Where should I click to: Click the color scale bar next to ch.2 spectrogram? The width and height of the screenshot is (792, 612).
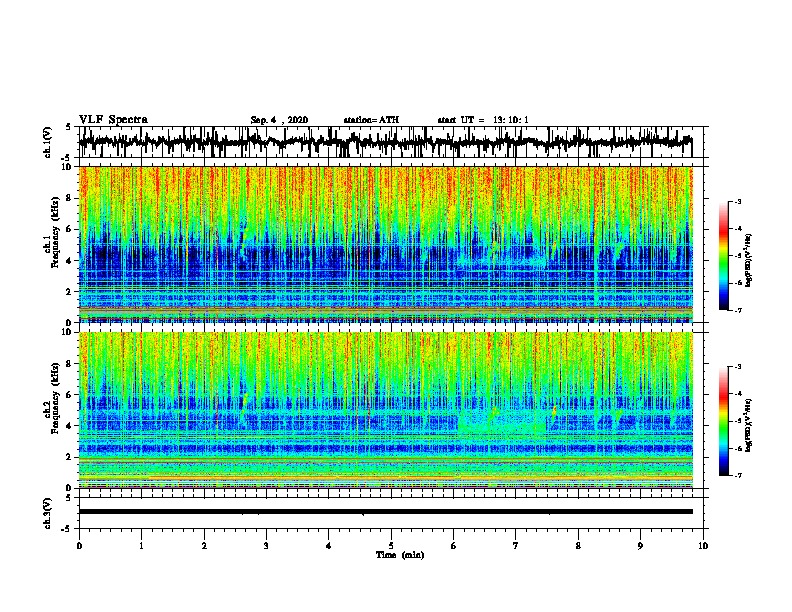(724, 421)
